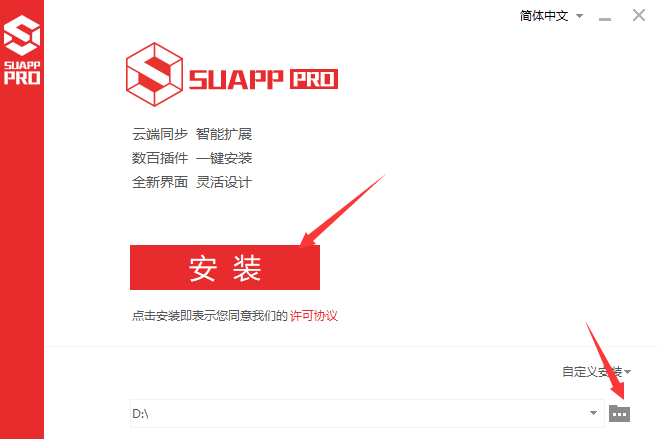
Task: Open the browse folder icon for install path
Action: coord(619,413)
